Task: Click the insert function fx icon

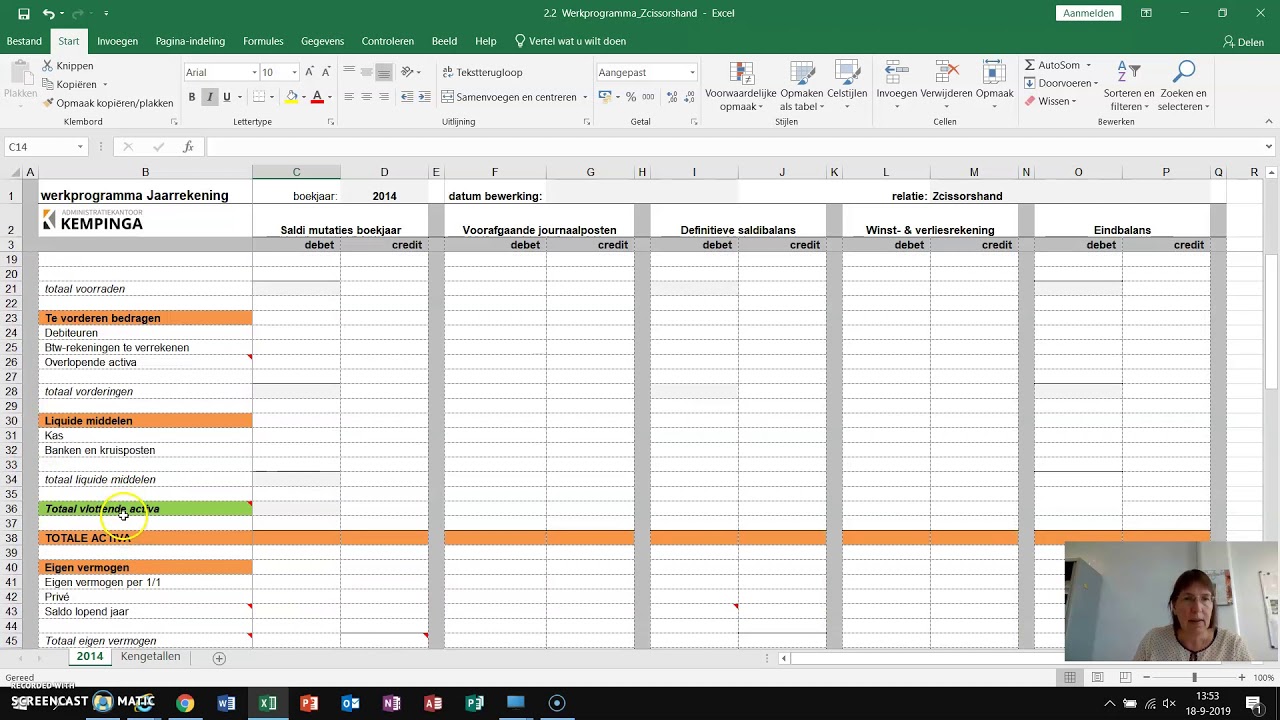Action: coord(188,147)
